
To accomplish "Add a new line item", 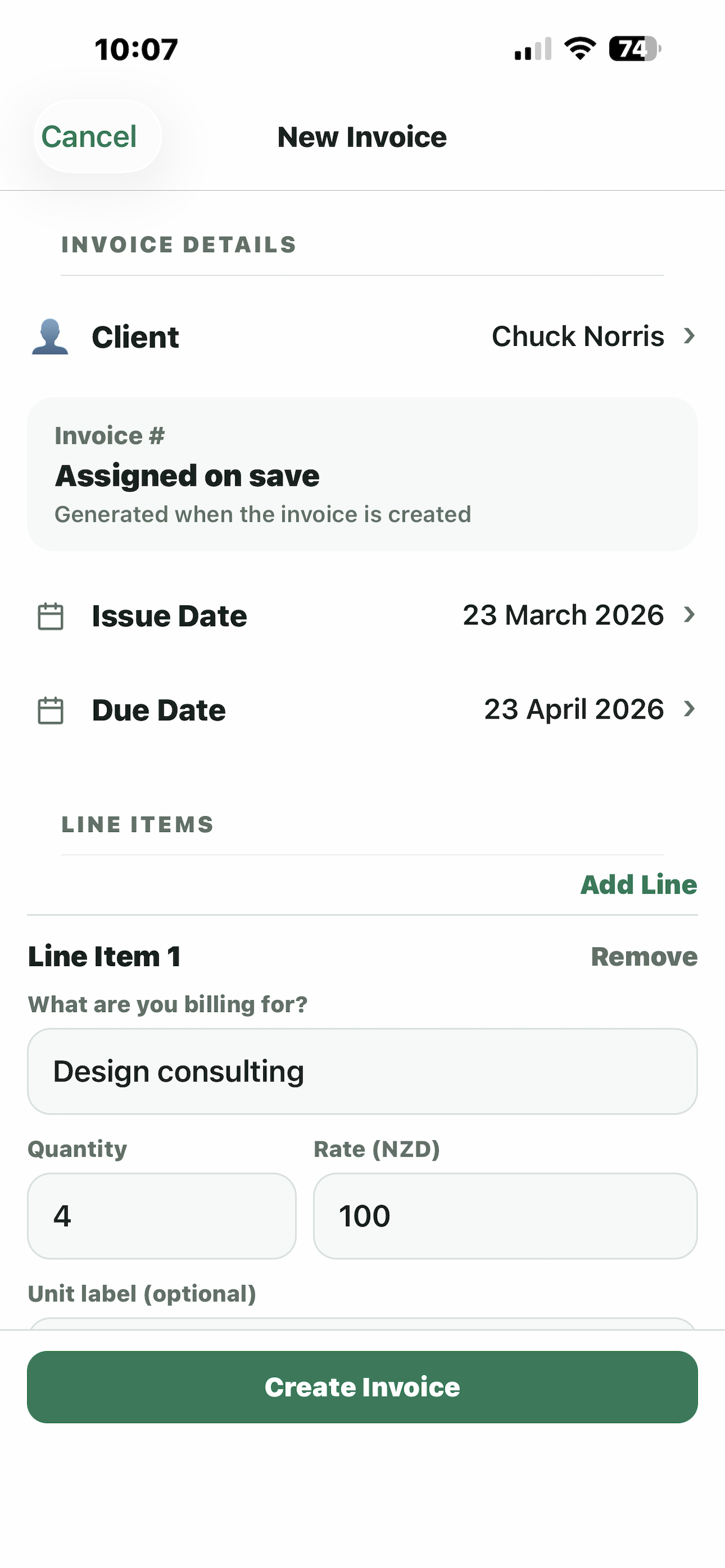I will point(639,884).
